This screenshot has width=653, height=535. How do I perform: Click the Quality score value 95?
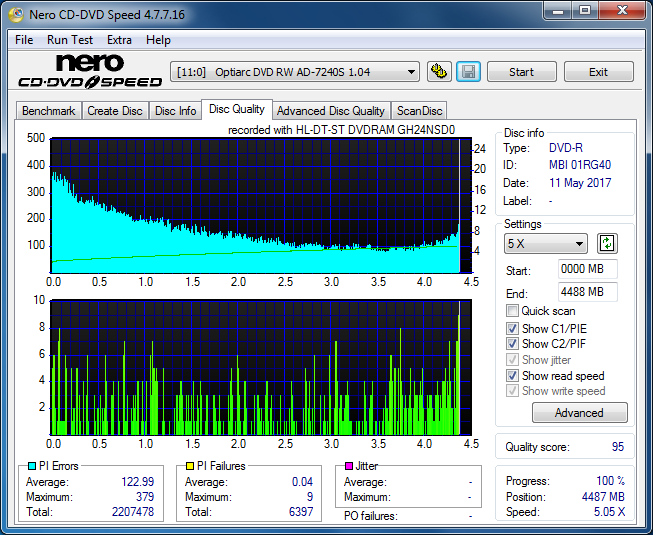(x=618, y=447)
